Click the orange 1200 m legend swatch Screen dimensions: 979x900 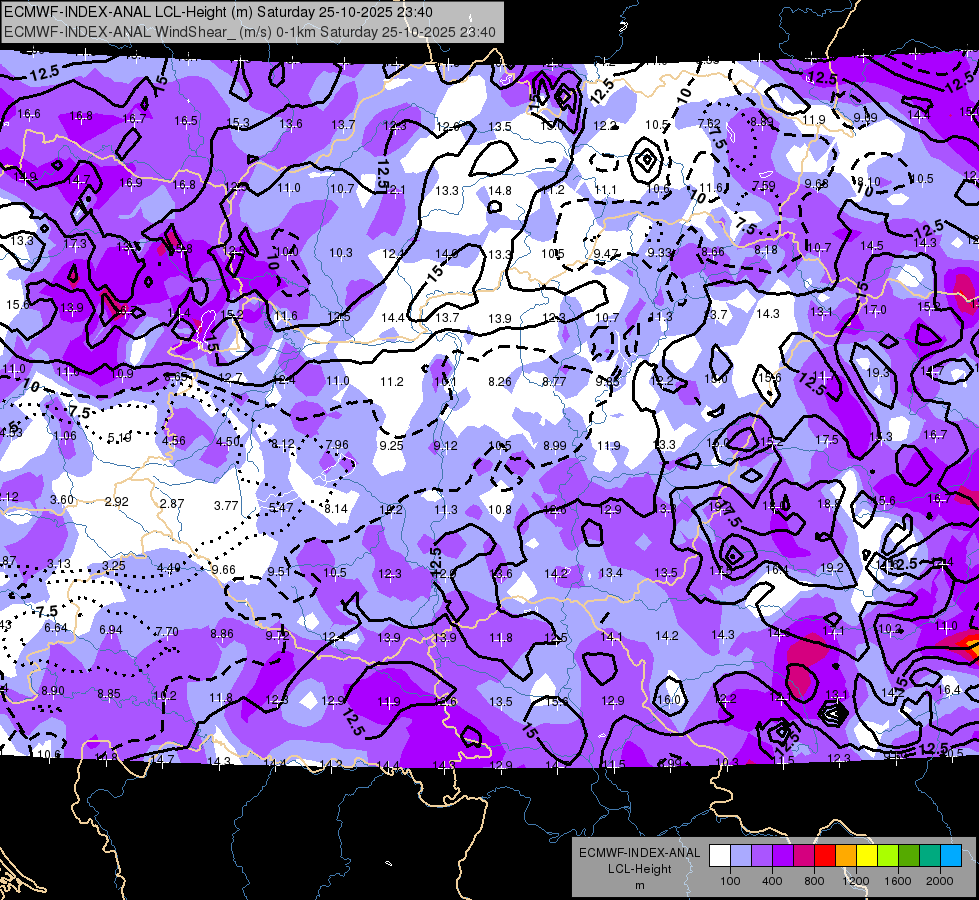pos(846,856)
